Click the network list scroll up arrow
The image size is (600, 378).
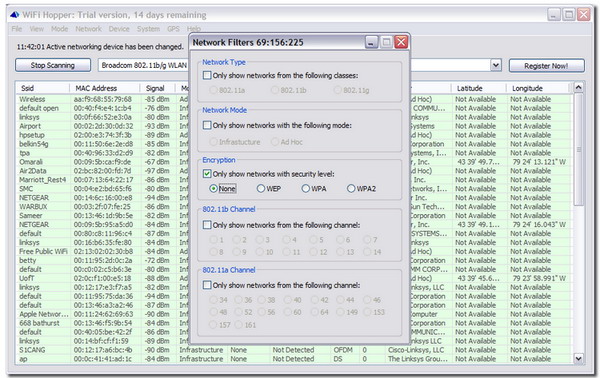point(578,88)
